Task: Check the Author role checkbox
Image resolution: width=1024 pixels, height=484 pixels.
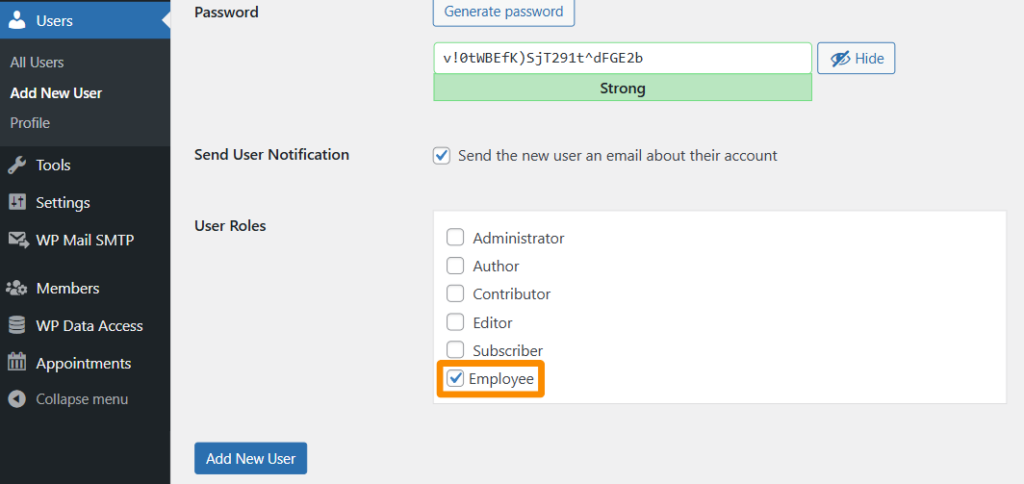Action: click(x=455, y=266)
